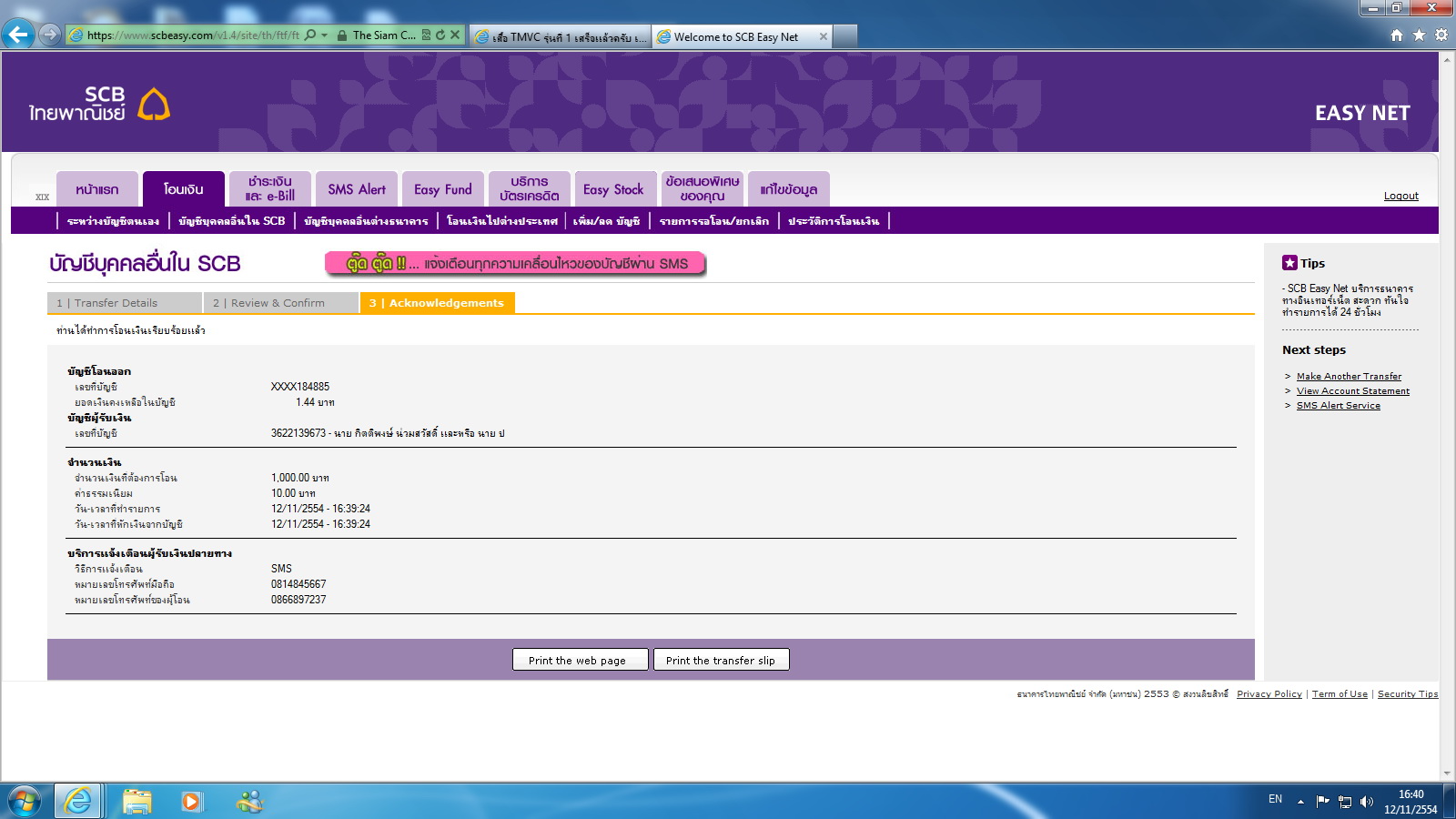
Task: Open the IE Tools gear icon
Action: pos(1441,35)
